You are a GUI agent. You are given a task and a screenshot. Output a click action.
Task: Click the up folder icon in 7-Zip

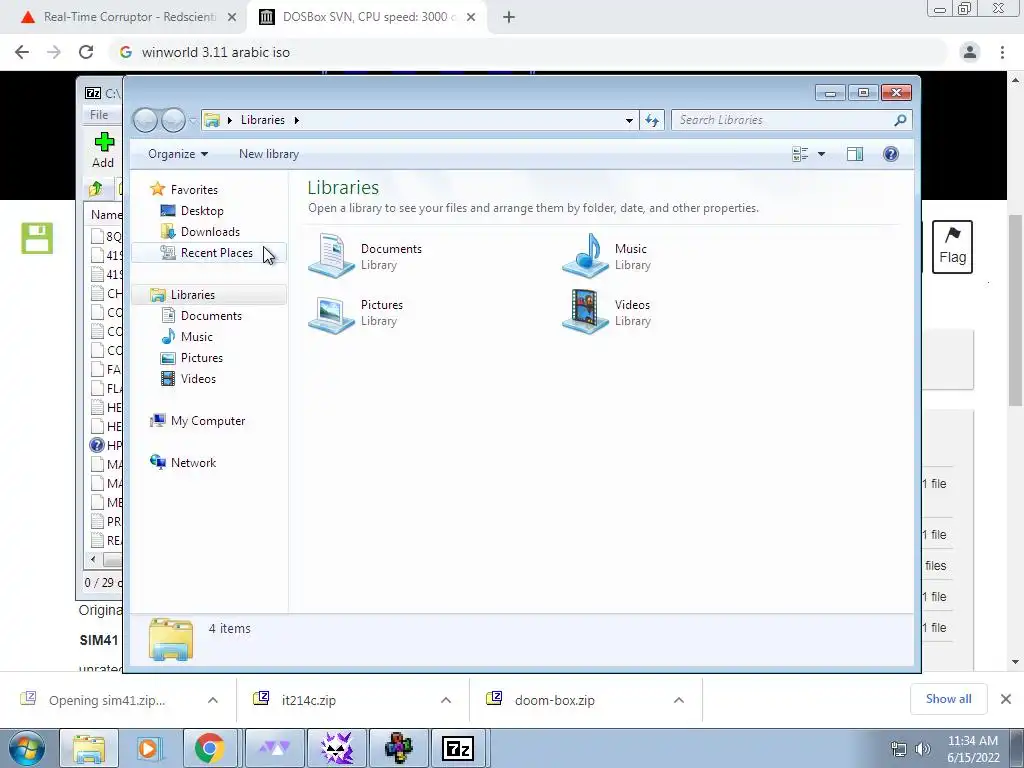pos(96,189)
